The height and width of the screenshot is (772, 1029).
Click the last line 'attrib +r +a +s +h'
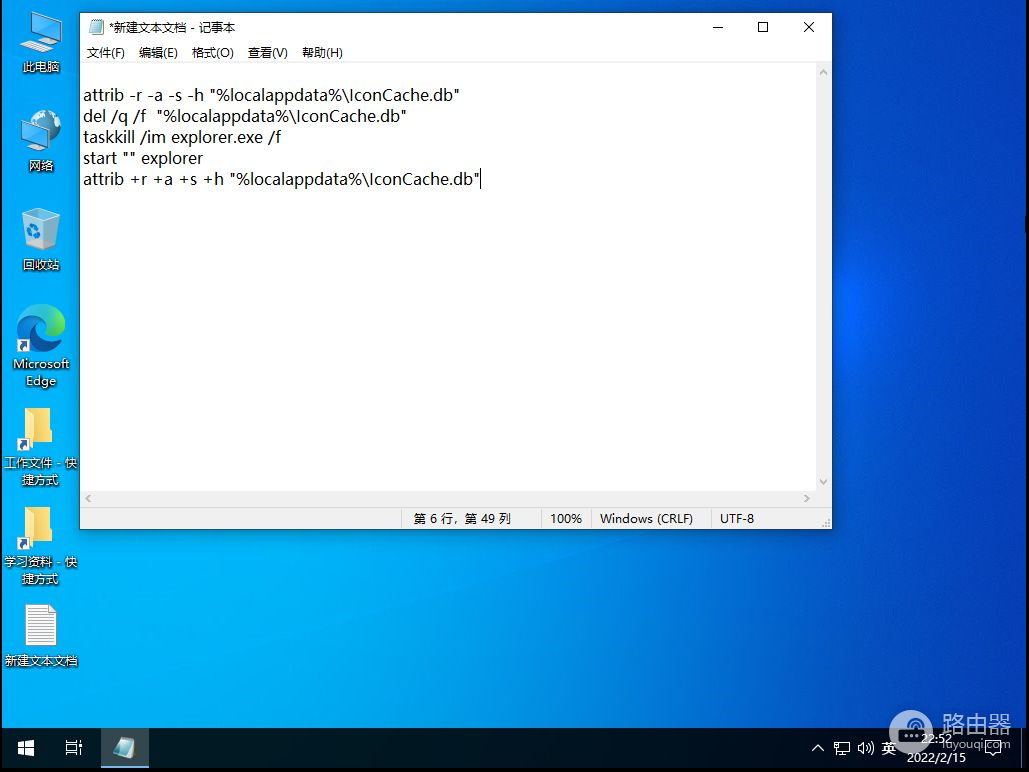click(282, 179)
